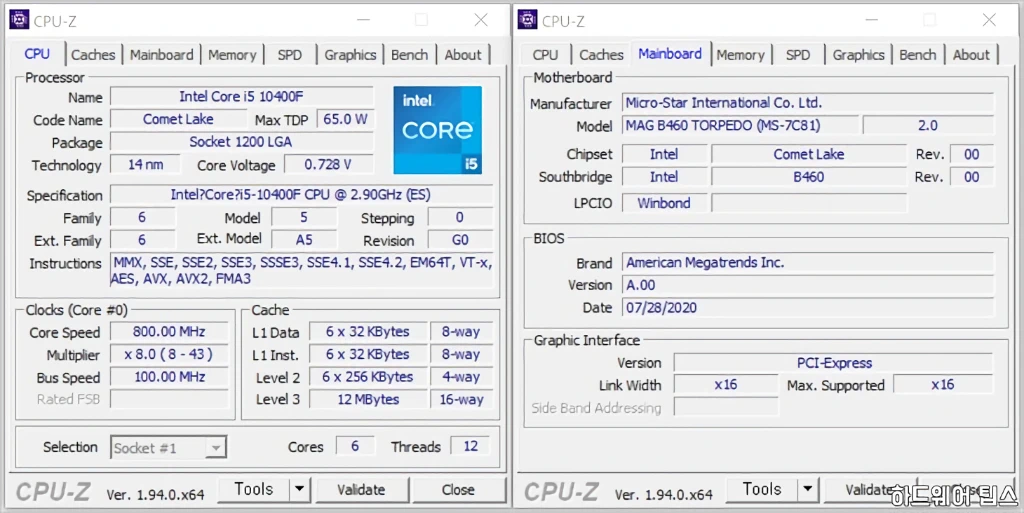Close the left CPU-Z window via X
Image resolution: width=1024 pixels, height=513 pixels.
(x=481, y=20)
